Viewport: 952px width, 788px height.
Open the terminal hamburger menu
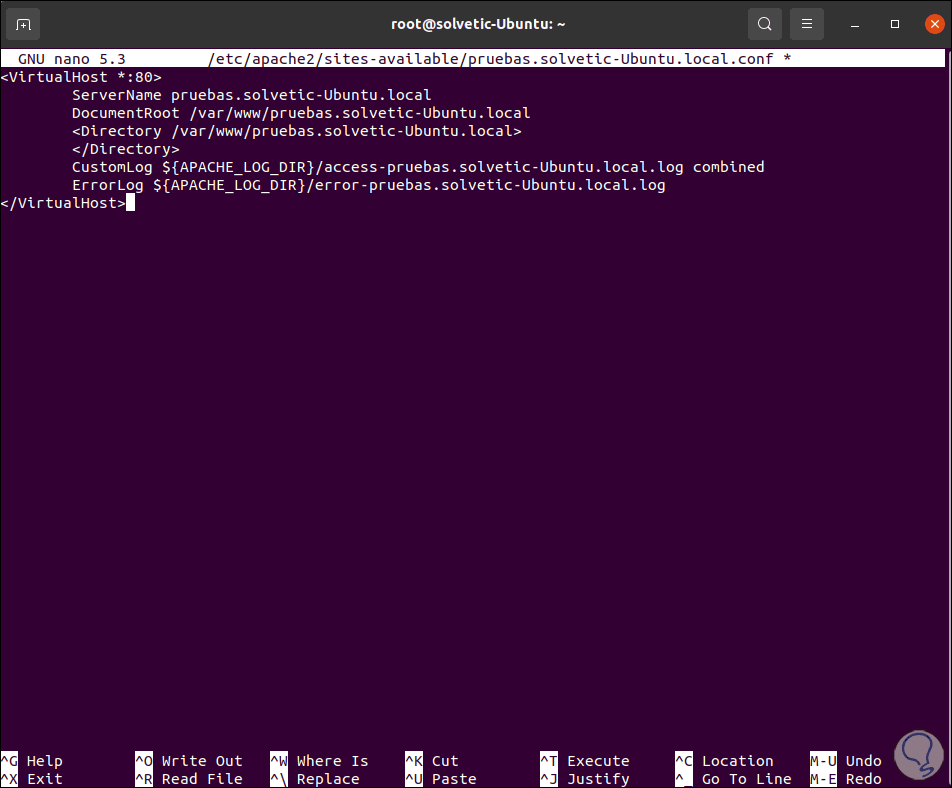806,24
